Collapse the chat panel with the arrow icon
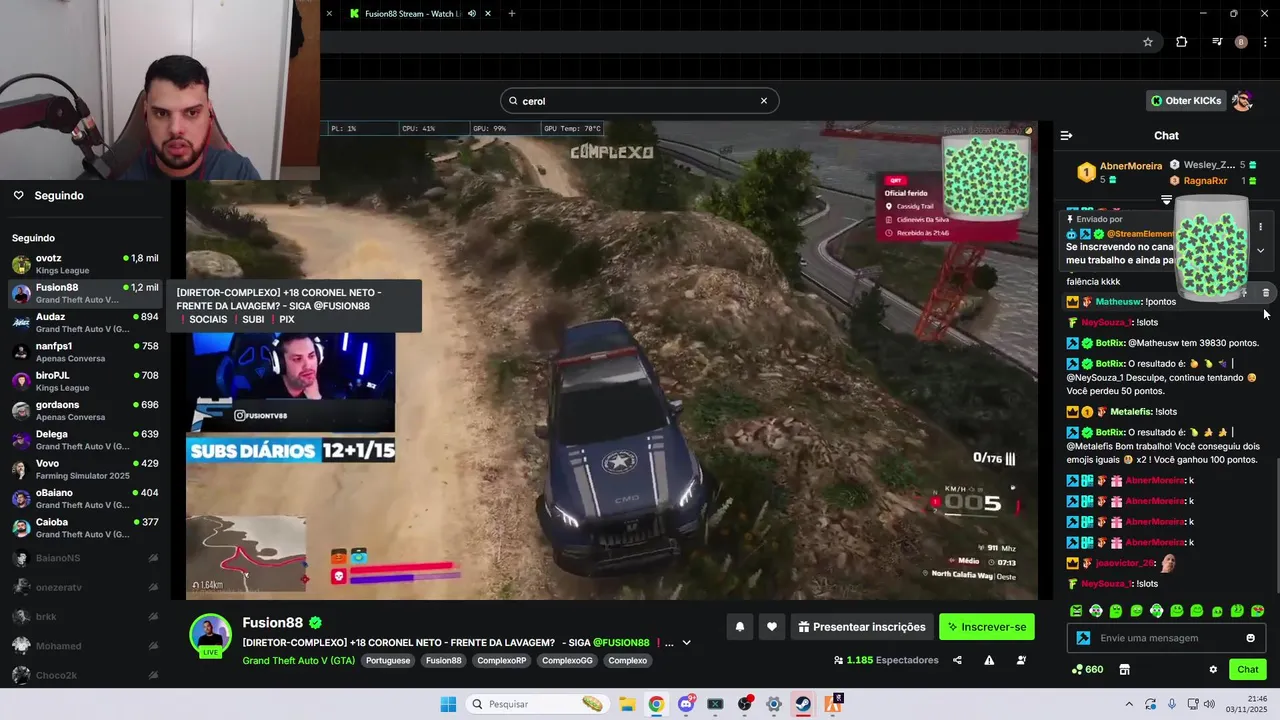1280x720 pixels. tap(1066, 135)
